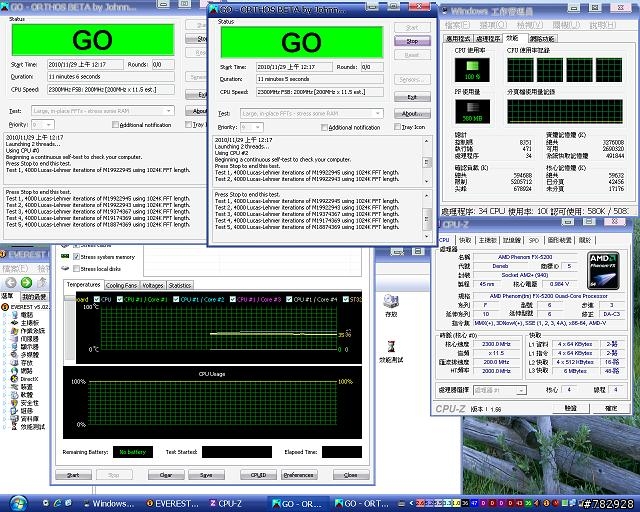Open 檔案(F) menu in Task Manager
The width and height of the screenshot is (640, 512).
tap(457, 25)
